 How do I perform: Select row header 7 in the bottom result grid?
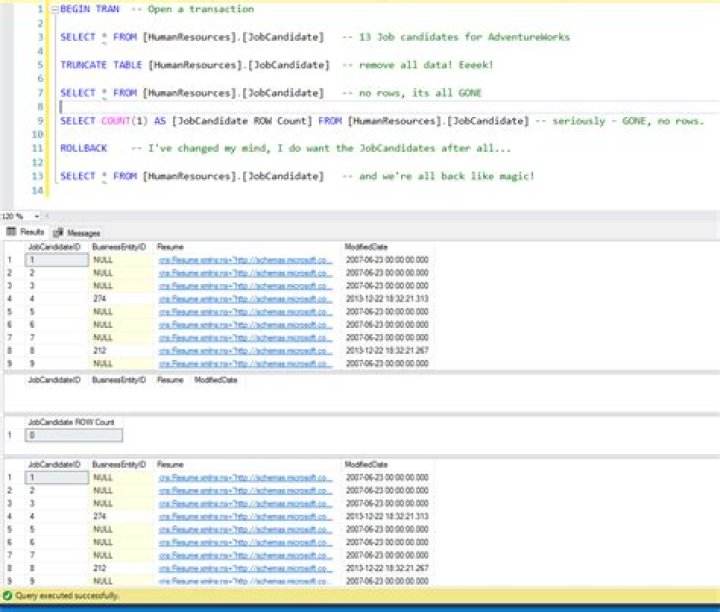click(x=10, y=556)
